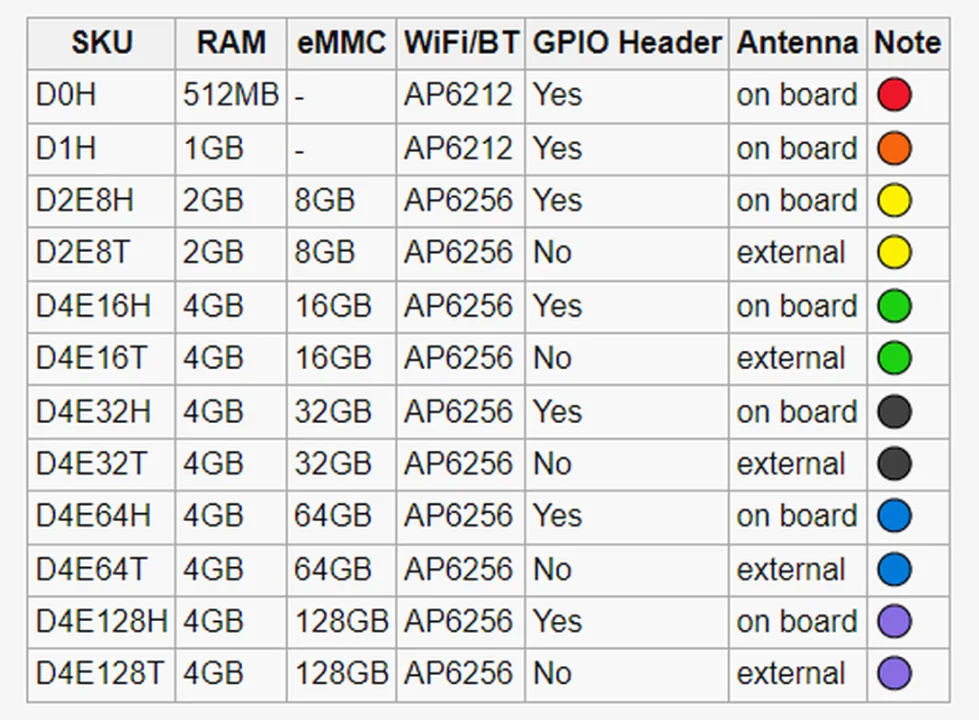Screen dimensions: 979x720
Task: Click the D4E64H SKU cell
Action: point(94,516)
